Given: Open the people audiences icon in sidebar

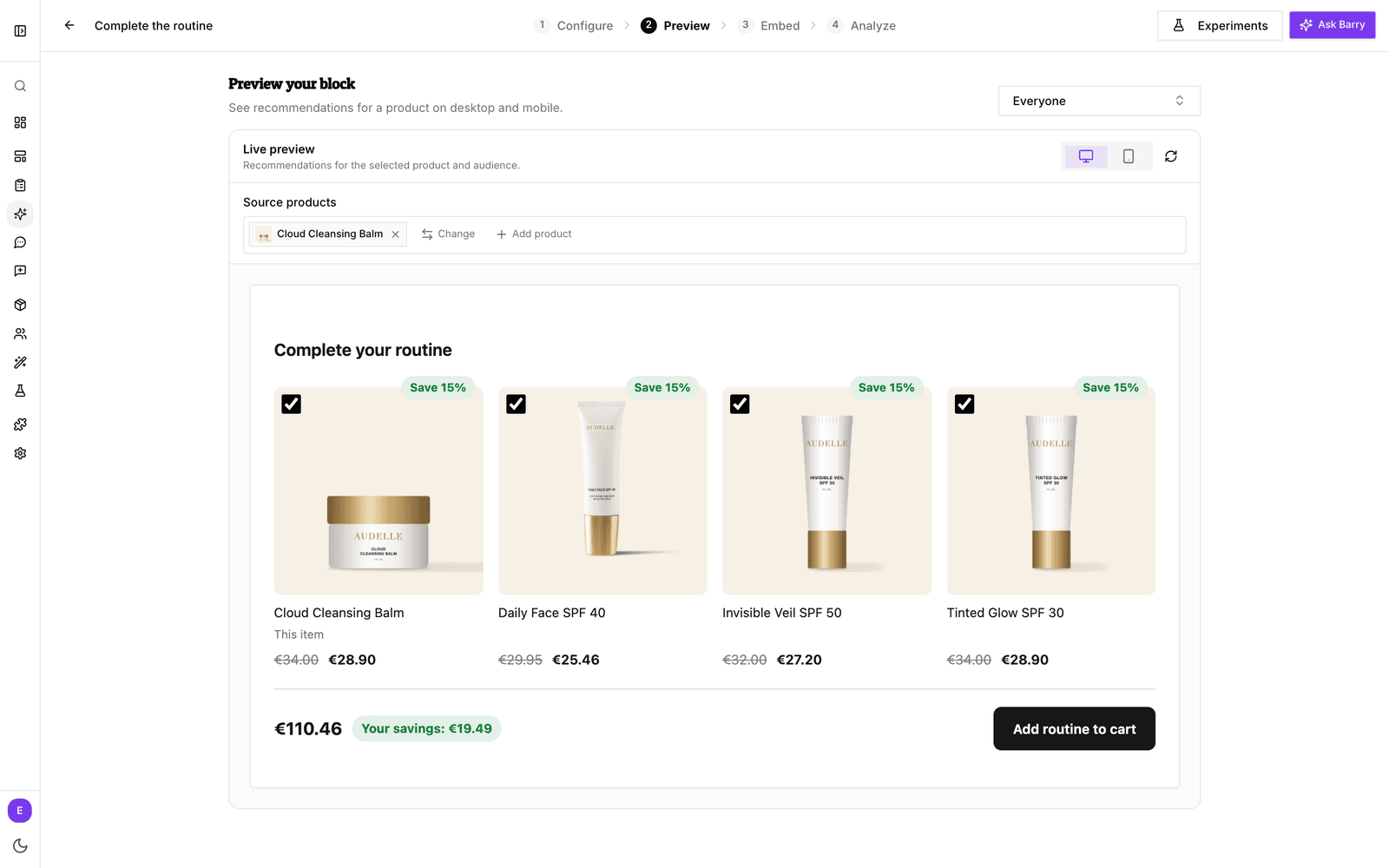Looking at the screenshot, I should tap(20, 333).
